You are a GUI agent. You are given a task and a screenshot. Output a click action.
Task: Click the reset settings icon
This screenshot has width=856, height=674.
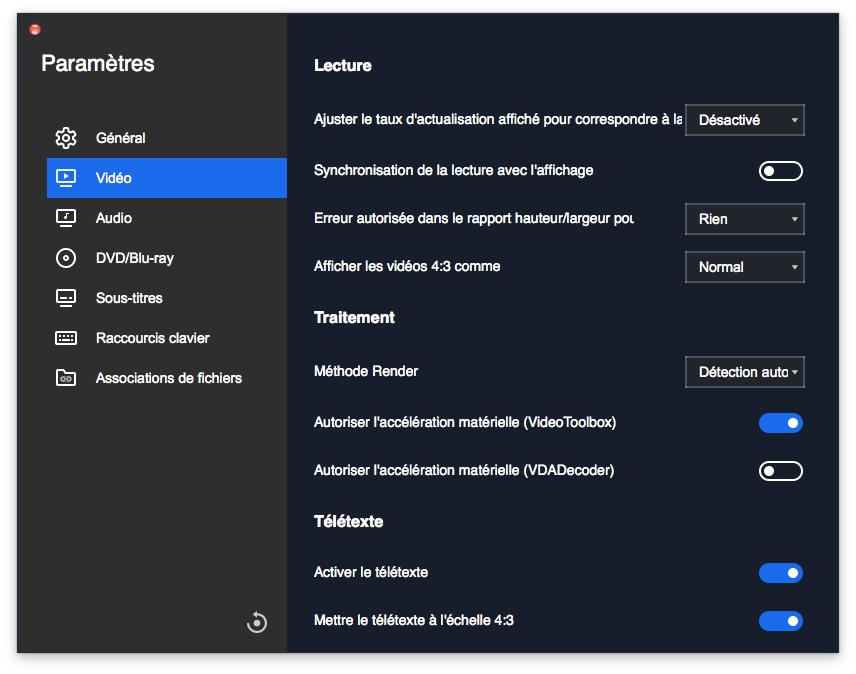[257, 623]
